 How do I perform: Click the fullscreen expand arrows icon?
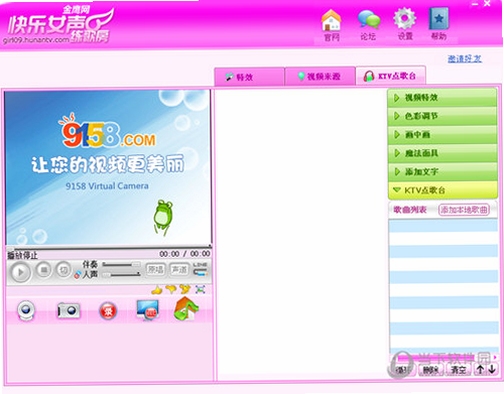(200, 289)
